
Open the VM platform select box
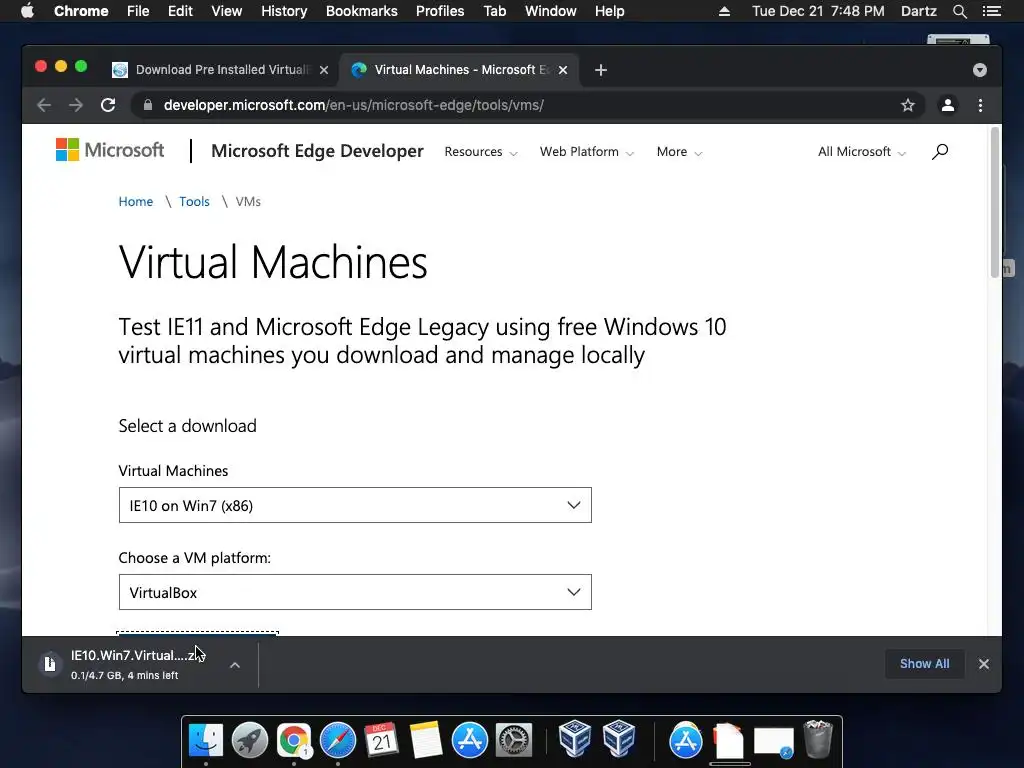(x=355, y=592)
